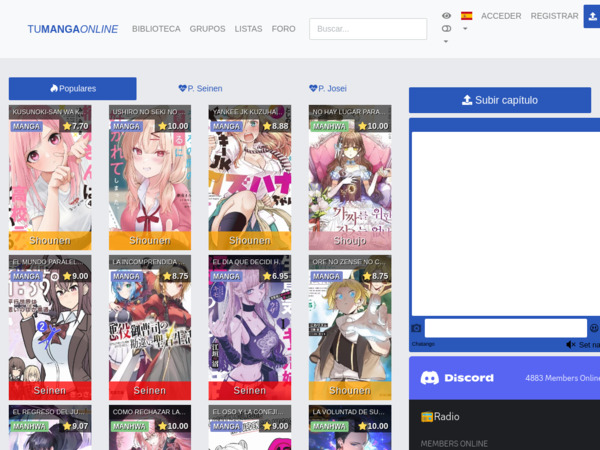The width and height of the screenshot is (600, 450).
Task: Click the star rating 7.70 badge
Action: pos(75,126)
